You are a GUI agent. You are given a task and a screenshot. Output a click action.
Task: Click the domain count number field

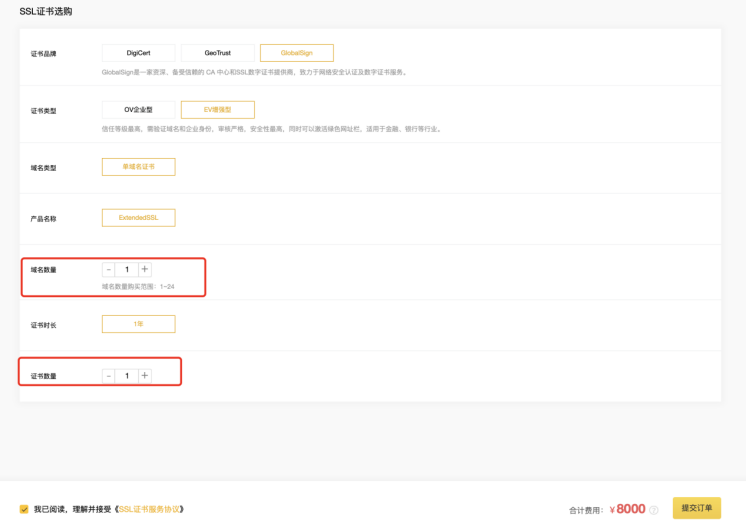click(x=127, y=269)
